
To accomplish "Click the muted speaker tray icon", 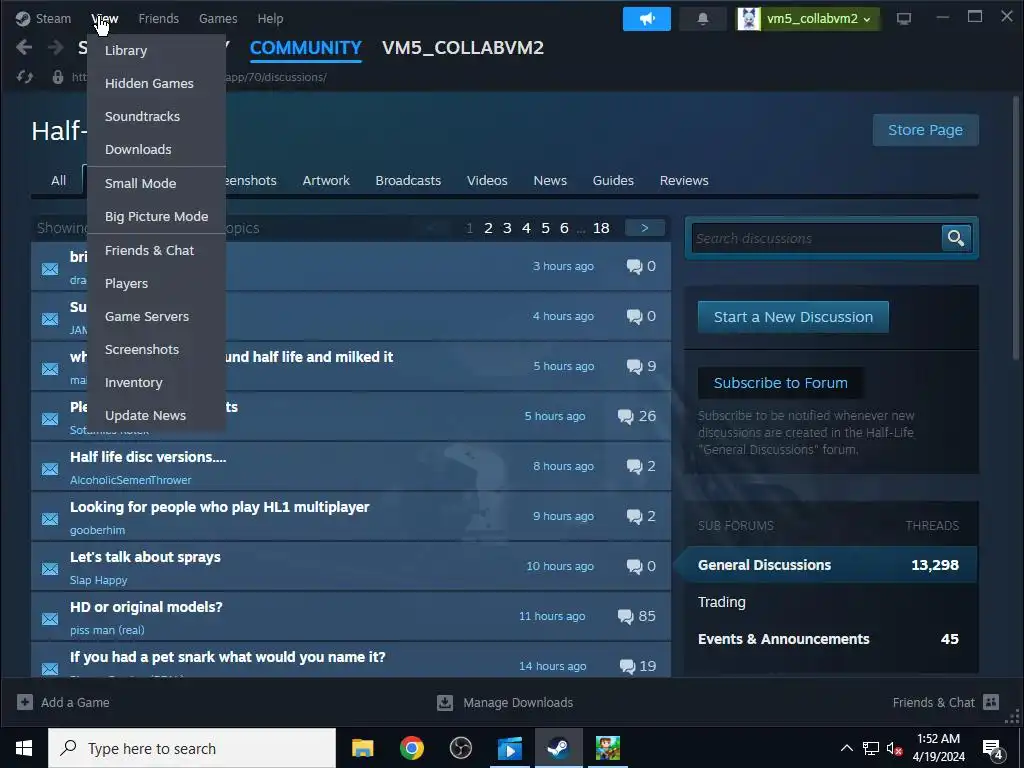I will click(894, 749).
